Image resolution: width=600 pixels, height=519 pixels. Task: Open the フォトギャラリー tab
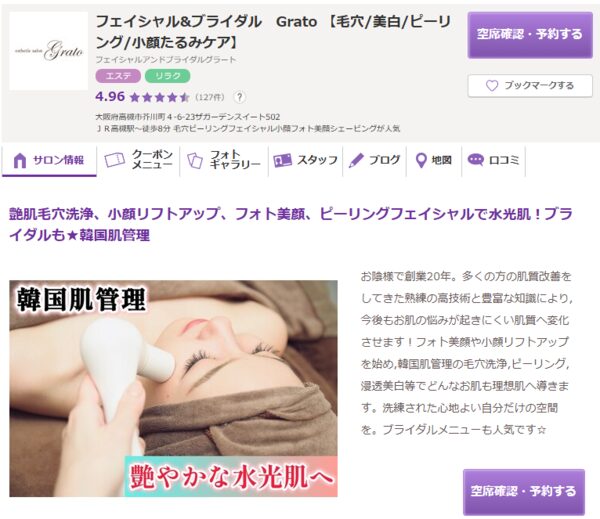coord(224,160)
